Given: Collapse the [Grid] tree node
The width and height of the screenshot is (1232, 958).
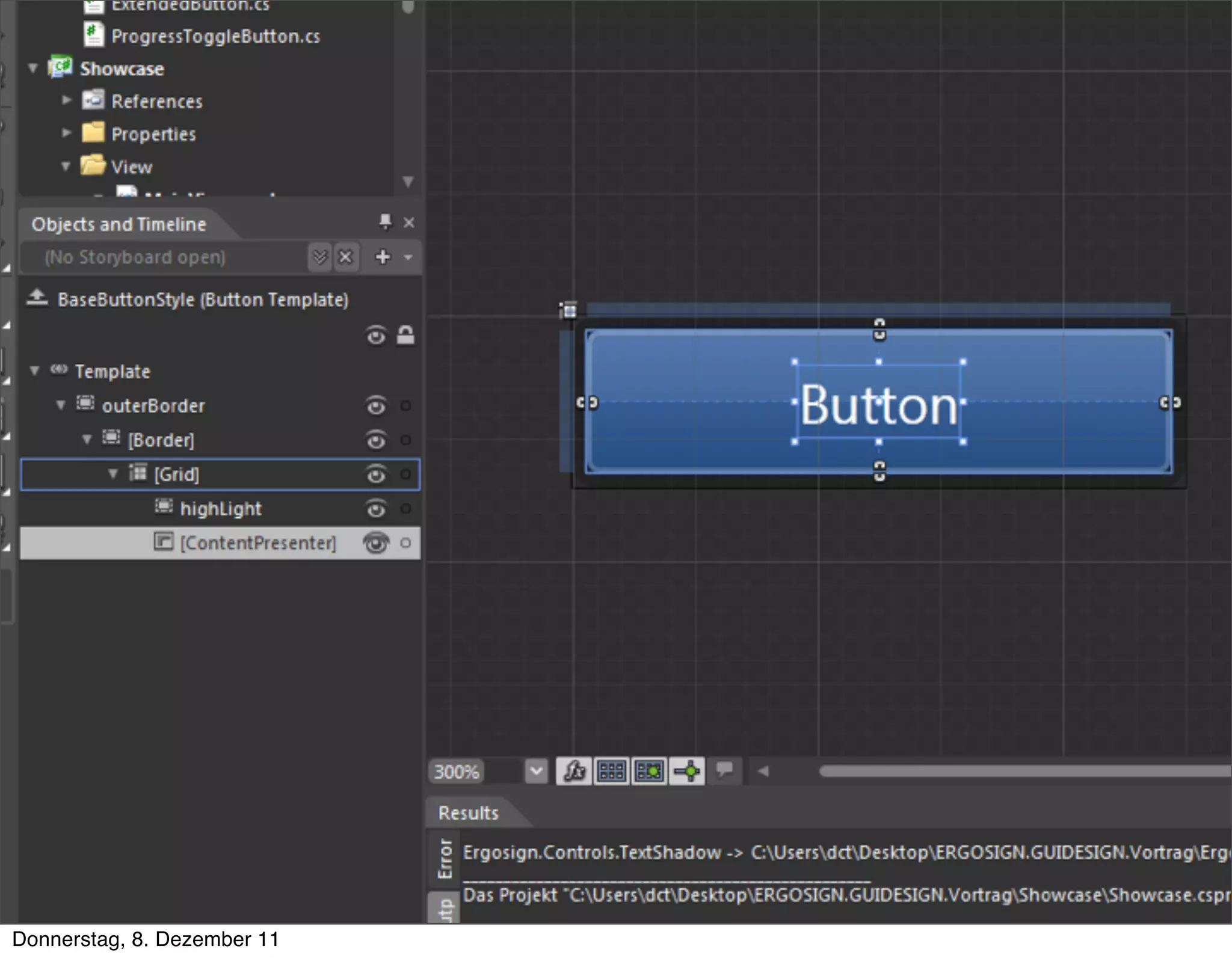Looking at the screenshot, I should (112, 474).
